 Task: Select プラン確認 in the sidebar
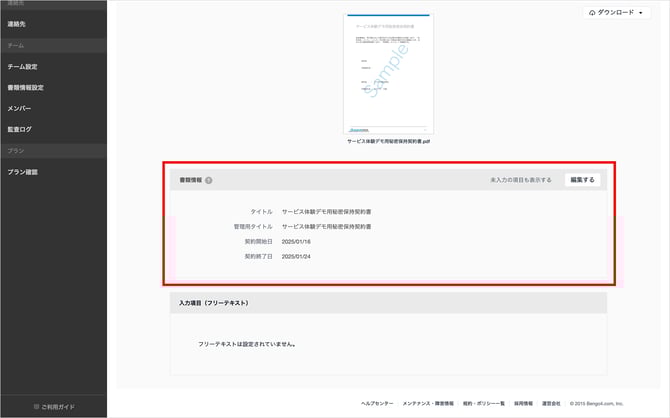(23, 172)
